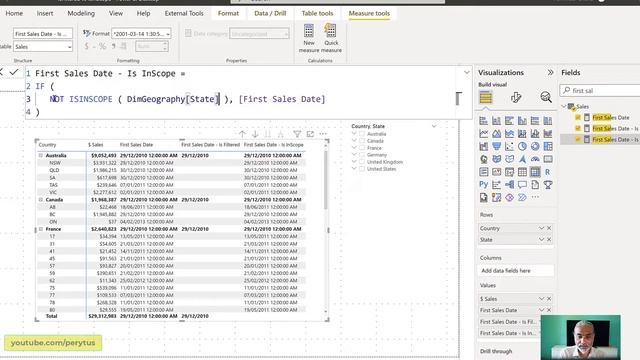Tick the Germany slicer checkbox
The image size is (640, 360).
(x=362, y=155)
